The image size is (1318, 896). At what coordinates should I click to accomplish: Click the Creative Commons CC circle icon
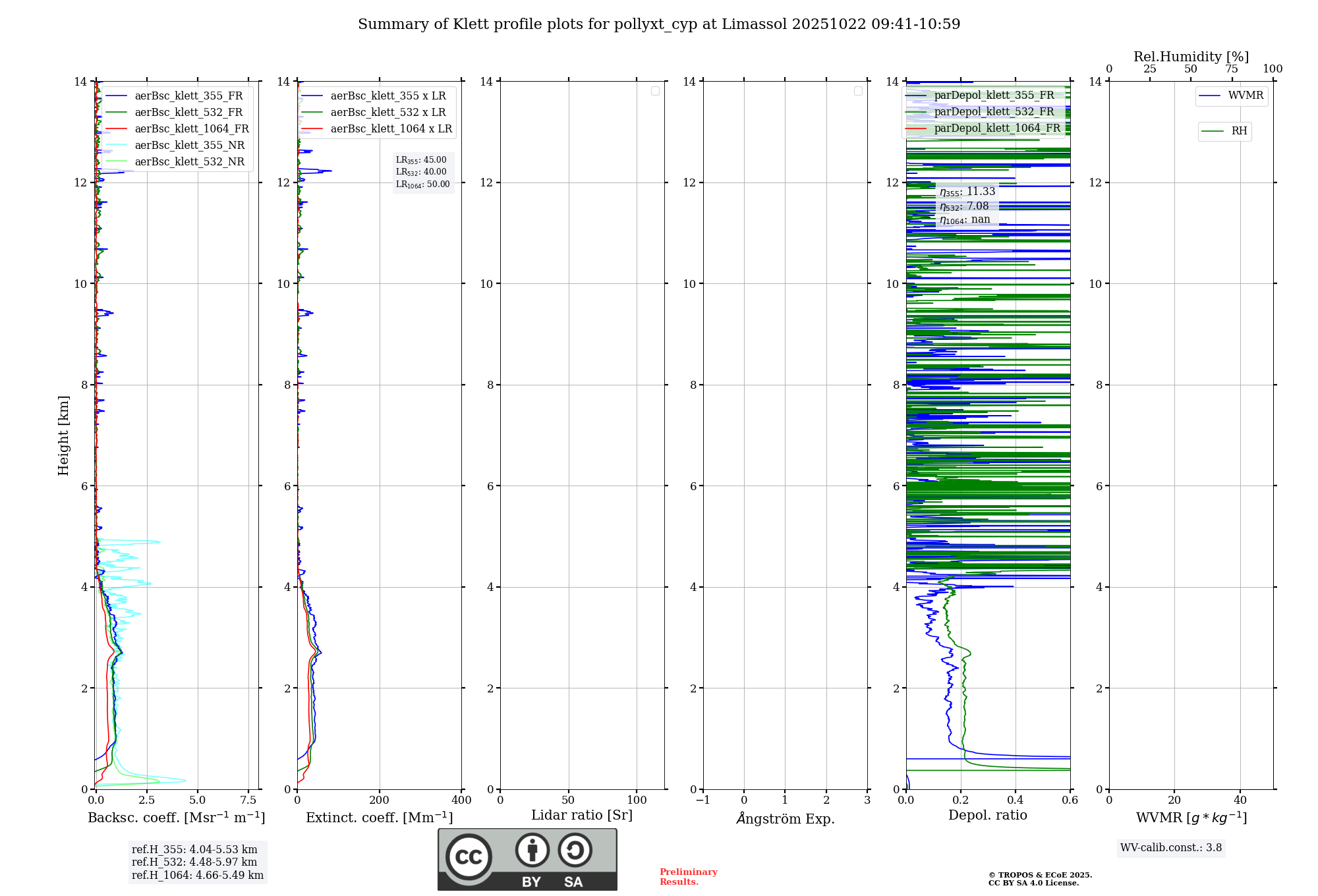pos(469,856)
